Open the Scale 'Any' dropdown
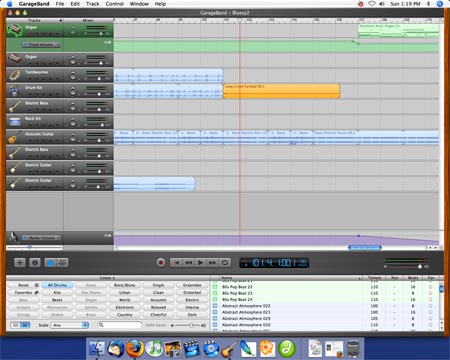450x360 pixels. click(x=70, y=325)
